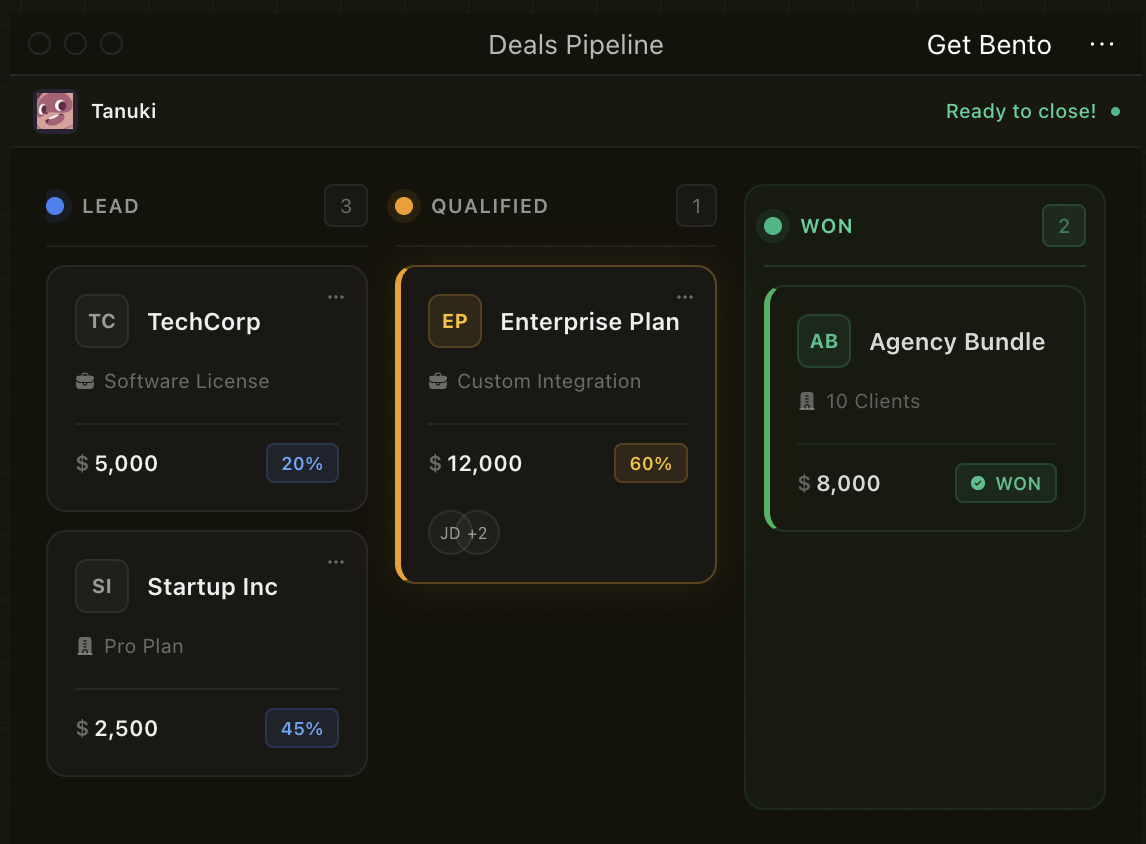The height and width of the screenshot is (844, 1146).
Task: Click the Tanuki avatar icon
Action: pyautogui.click(x=55, y=111)
